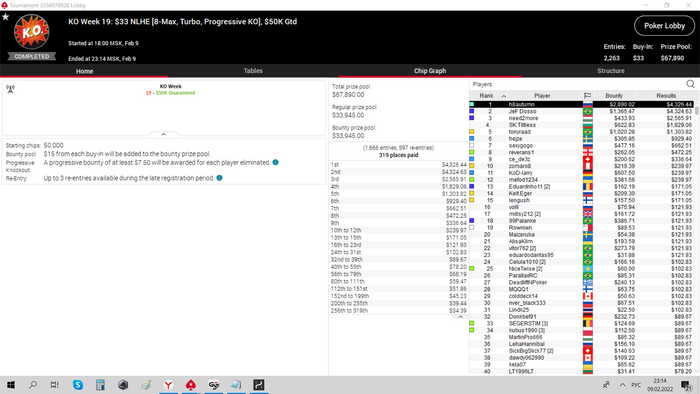Image resolution: width=700 pixels, height=394 pixels.
Task: Select player mefod1234 row
Action: (582, 180)
